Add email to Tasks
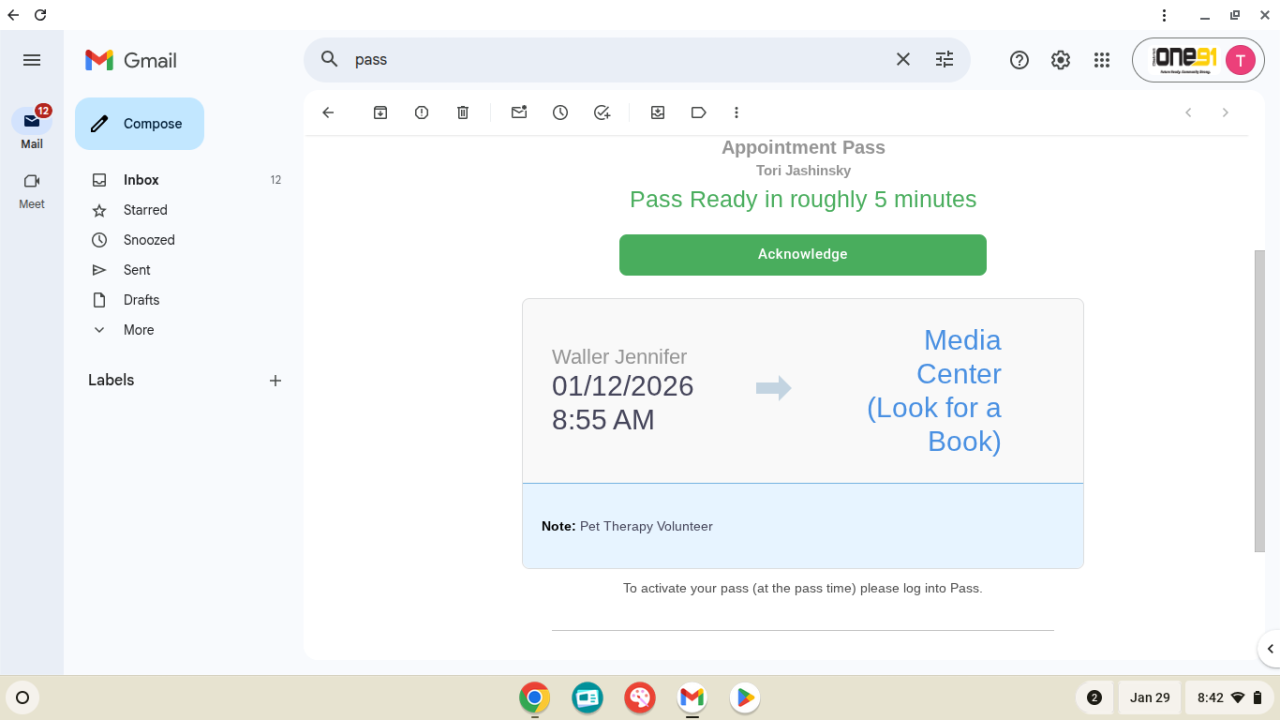 [601, 113]
